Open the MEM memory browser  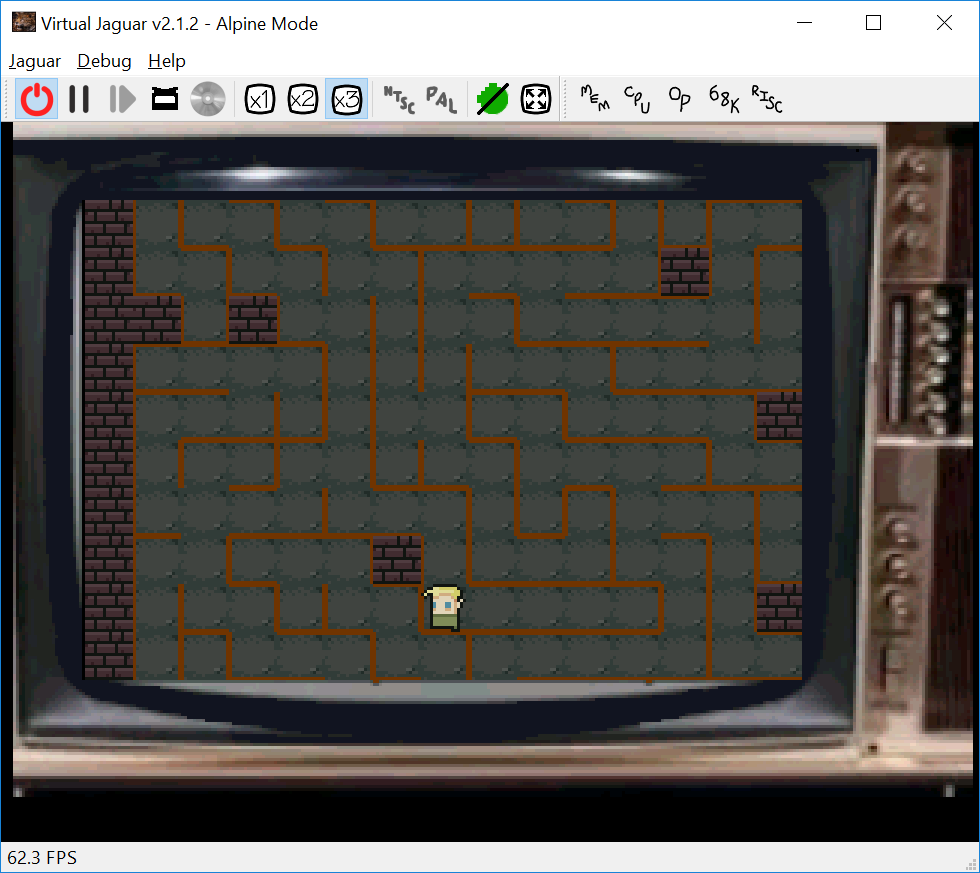tap(594, 99)
